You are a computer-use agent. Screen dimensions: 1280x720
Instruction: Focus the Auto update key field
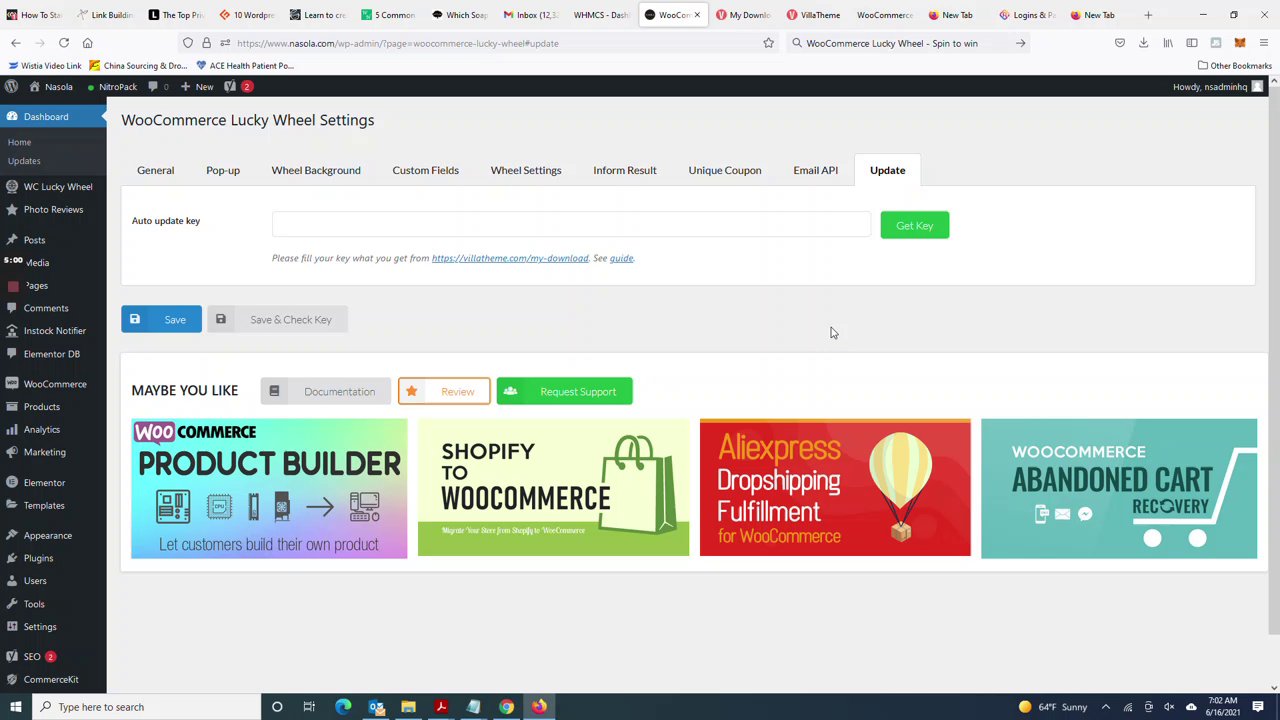(x=571, y=225)
